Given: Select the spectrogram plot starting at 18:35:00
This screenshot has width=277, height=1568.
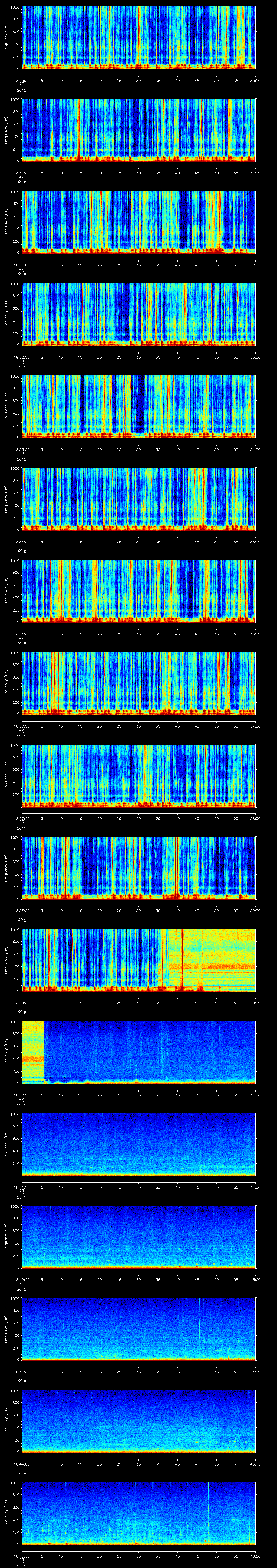Looking at the screenshot, I should (x=138, y=592).
